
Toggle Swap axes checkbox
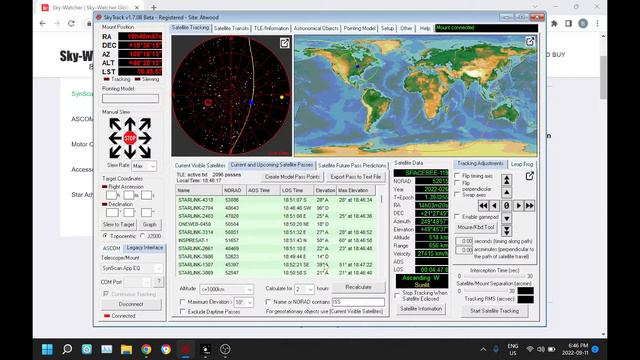(457, 195)
